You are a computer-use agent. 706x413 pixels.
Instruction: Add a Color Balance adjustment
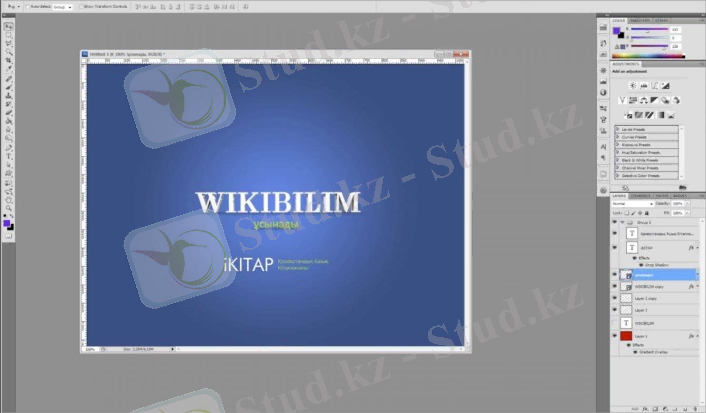click(644, 100)
